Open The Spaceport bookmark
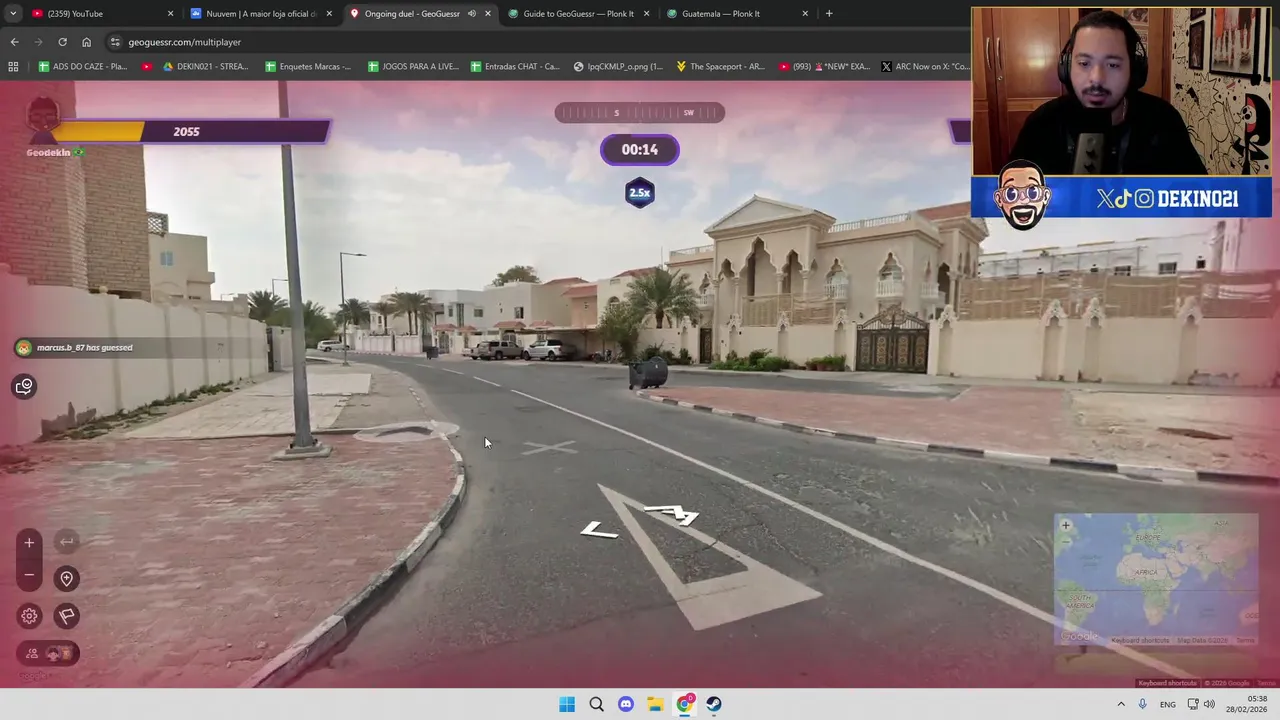The height and width of the screenshot is (720, 1280). click(x=720, y=67)
